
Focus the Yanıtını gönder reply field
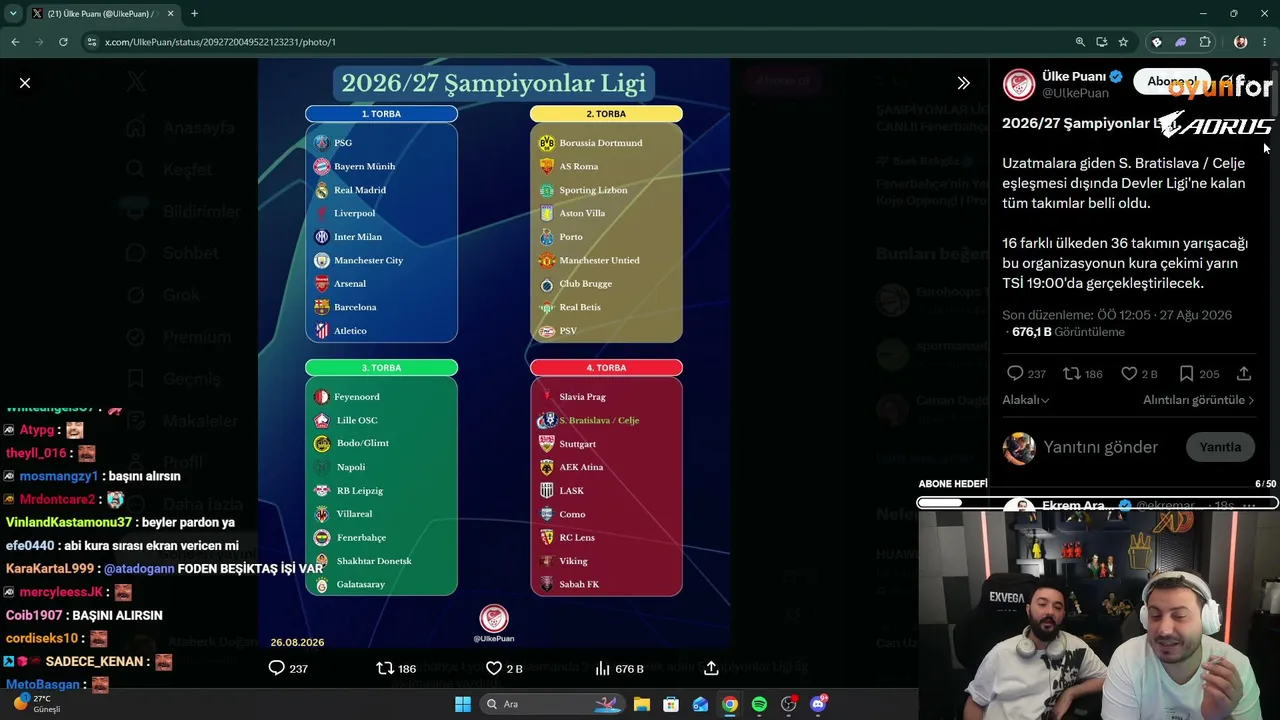pos(1101,447)
